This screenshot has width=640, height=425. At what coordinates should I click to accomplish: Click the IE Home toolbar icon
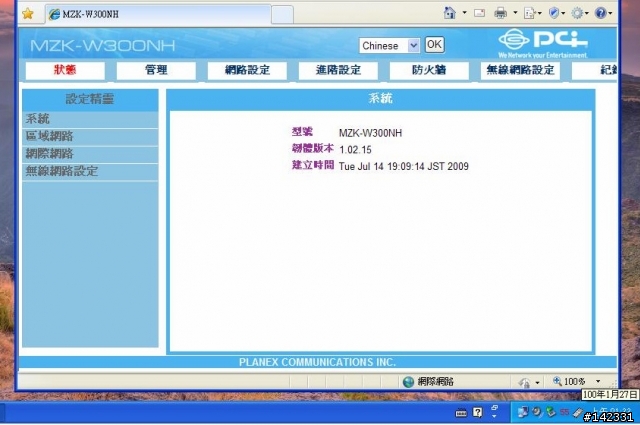pyautogui.click(x=449, y=13)
